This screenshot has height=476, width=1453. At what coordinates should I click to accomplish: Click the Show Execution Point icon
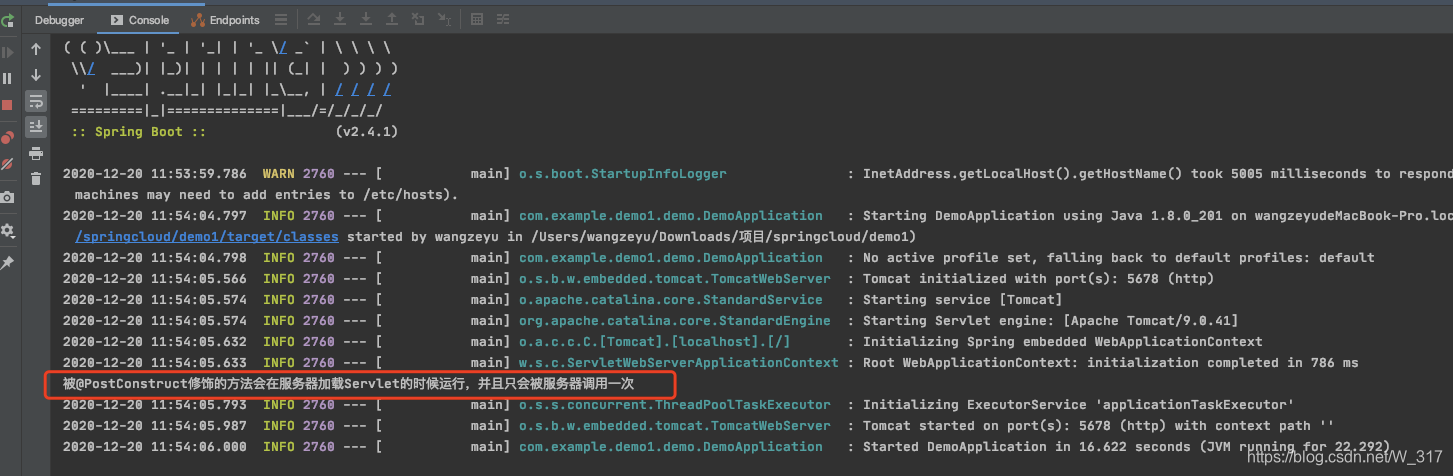pos(314,20)
